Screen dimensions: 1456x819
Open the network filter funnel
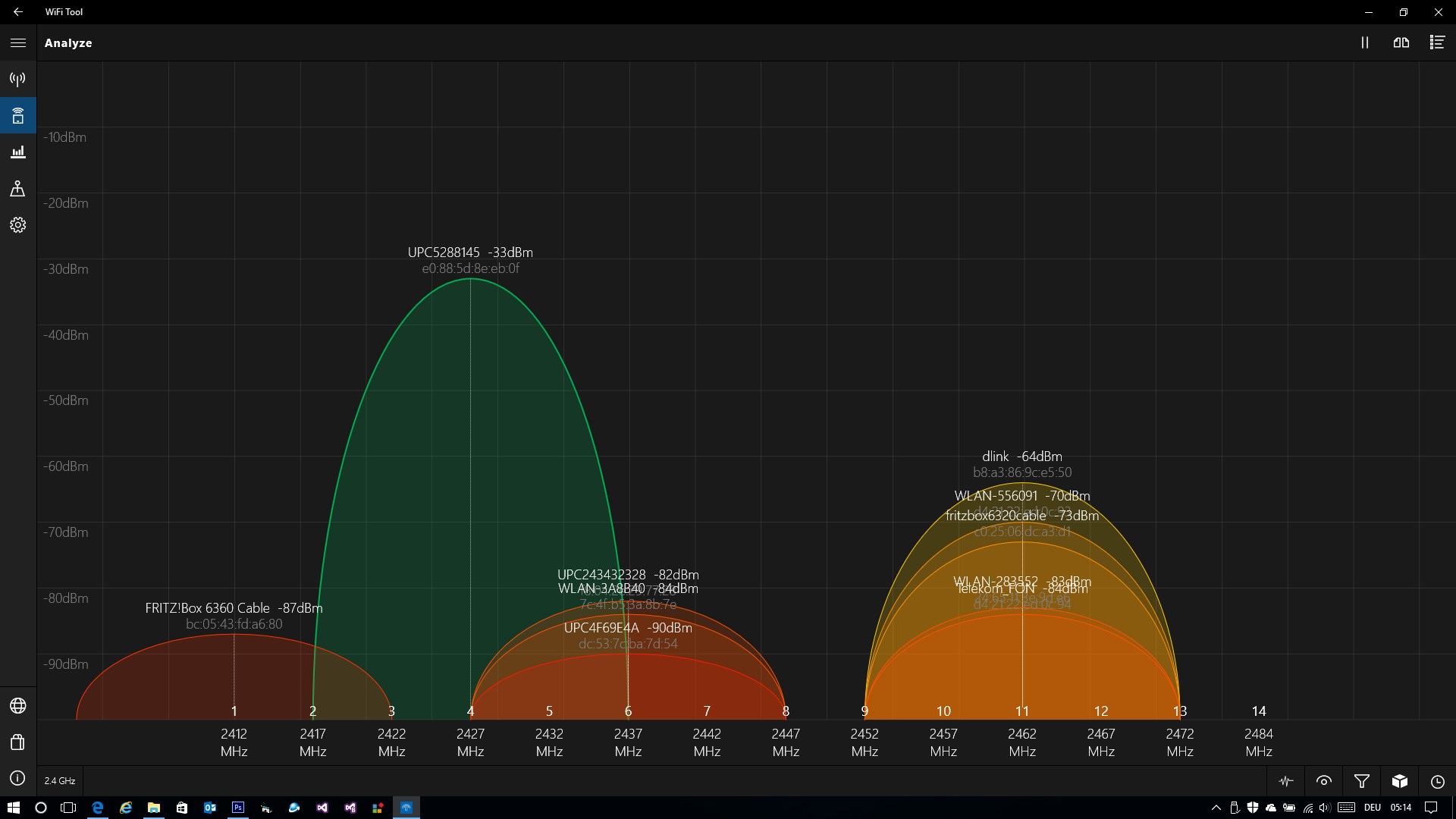tap(1362, 781)
